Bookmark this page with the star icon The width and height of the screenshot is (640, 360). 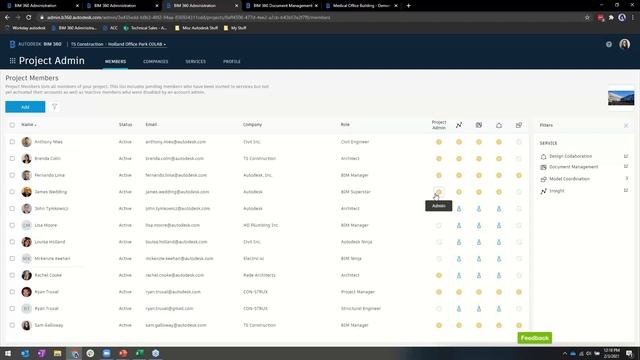pos(587,18)
